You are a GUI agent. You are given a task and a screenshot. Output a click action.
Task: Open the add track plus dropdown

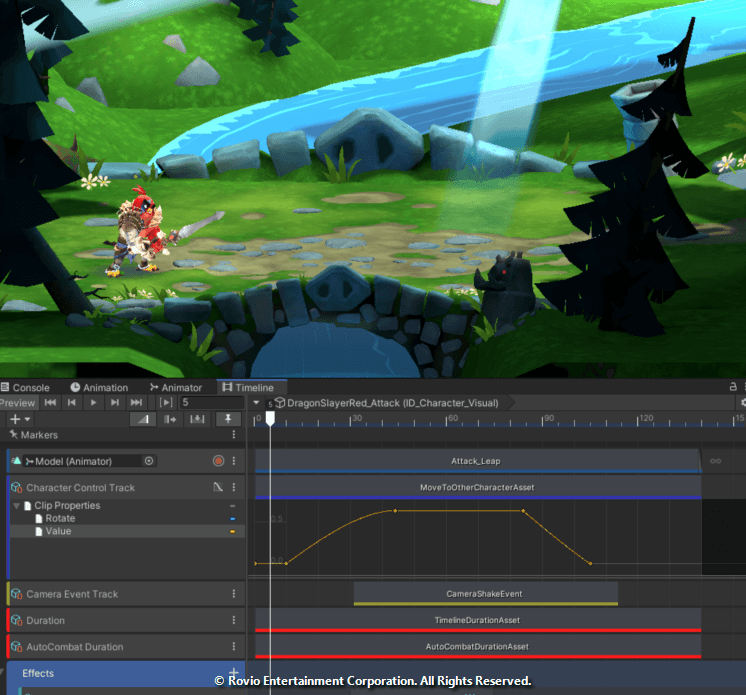[x=19, y=419]
